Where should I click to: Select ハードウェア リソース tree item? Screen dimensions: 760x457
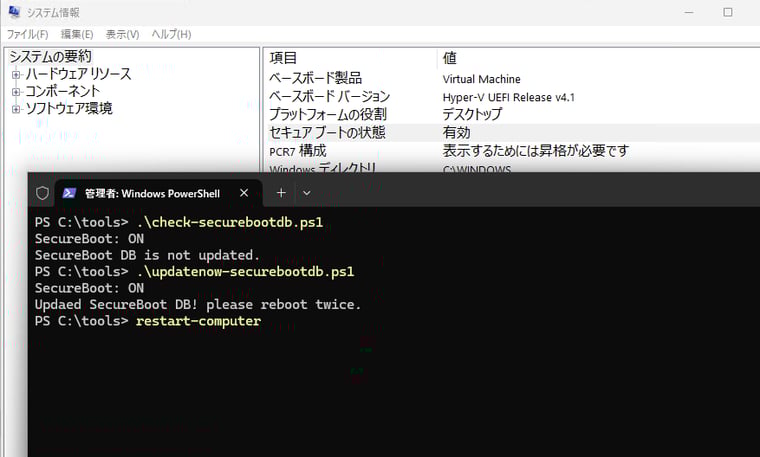point(78,74)
